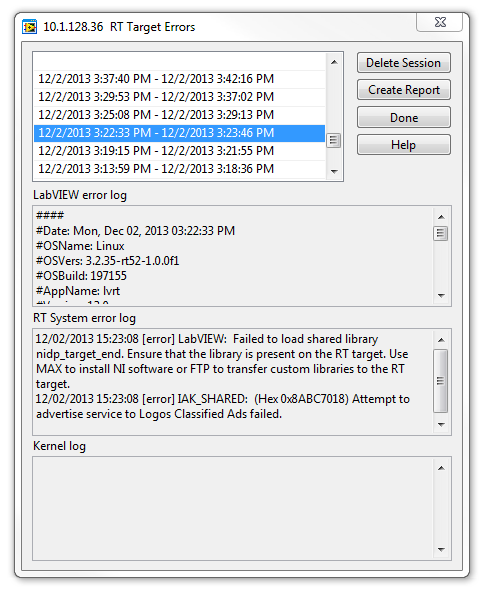Open Help for RT Target Errors

coord(403,145)
